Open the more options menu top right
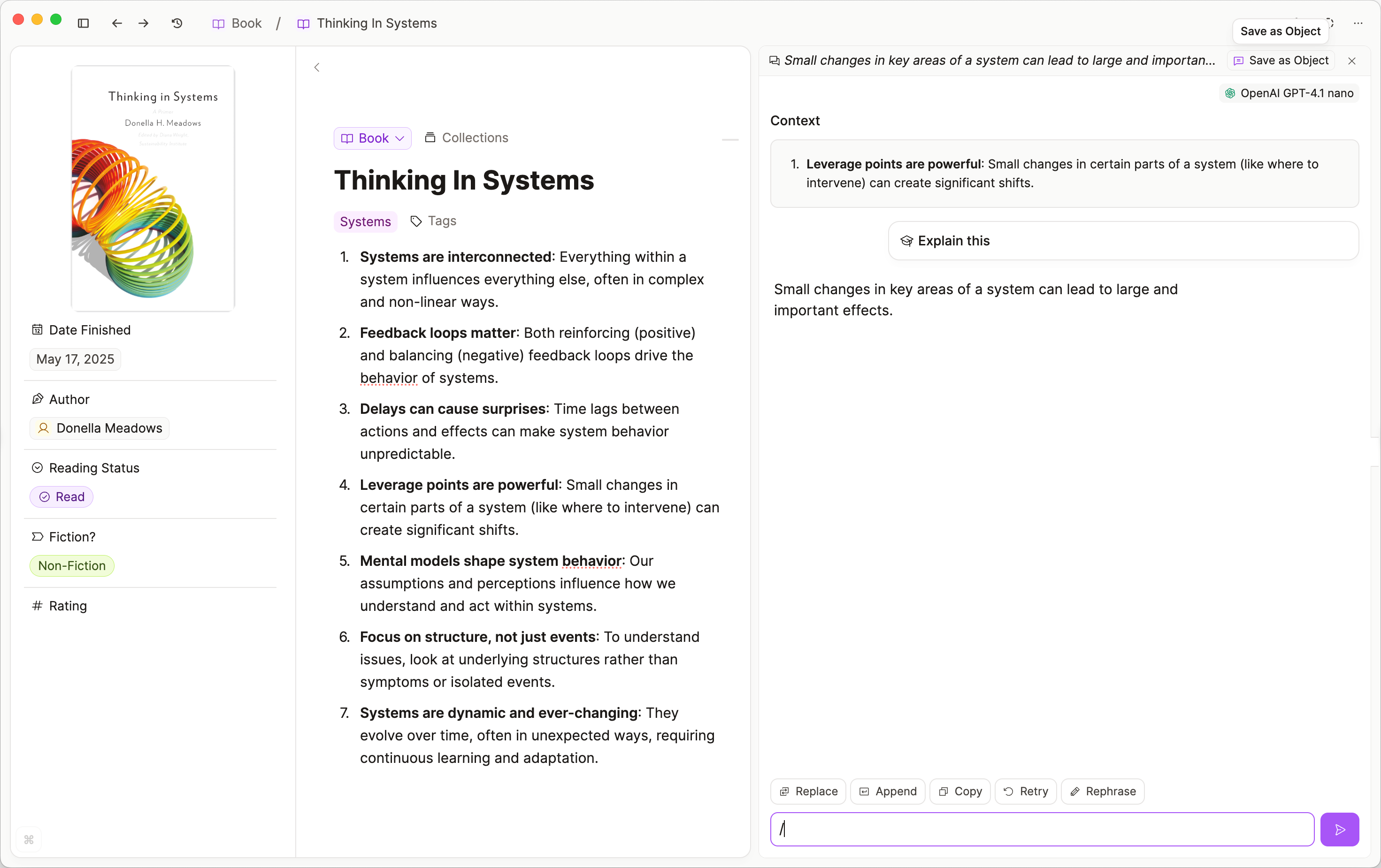This screenshot has height=868, width=1381. pos(1358,23)
